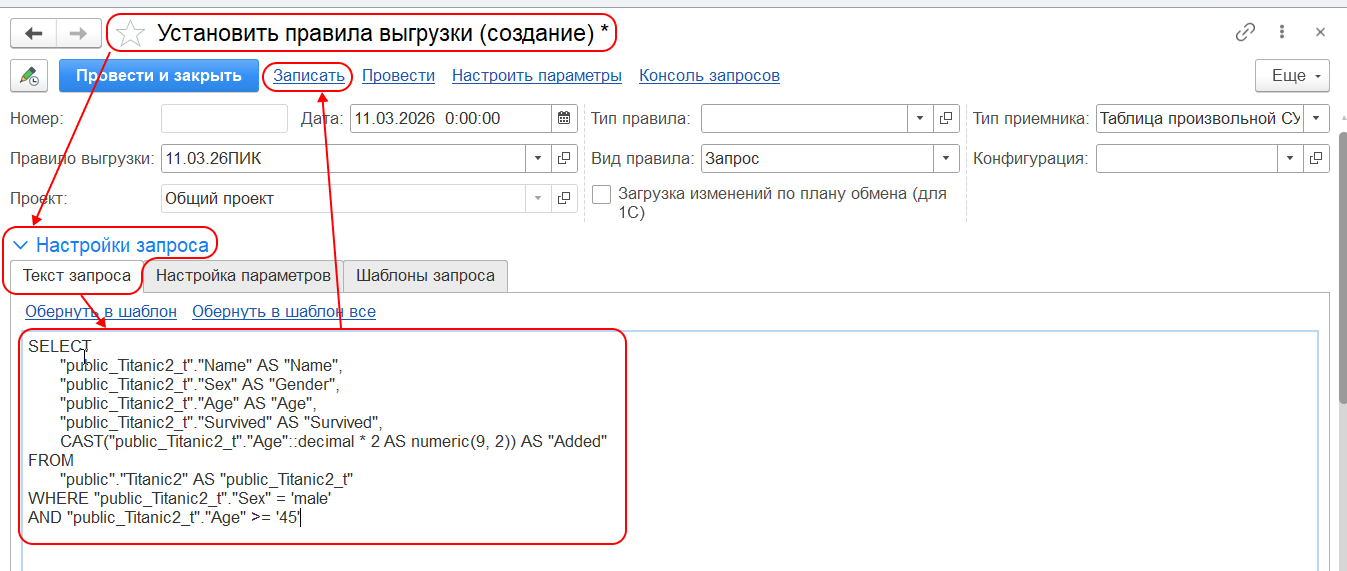Copy link using the chain icon
1347x571 pixels.
[x=1245, y=32]
